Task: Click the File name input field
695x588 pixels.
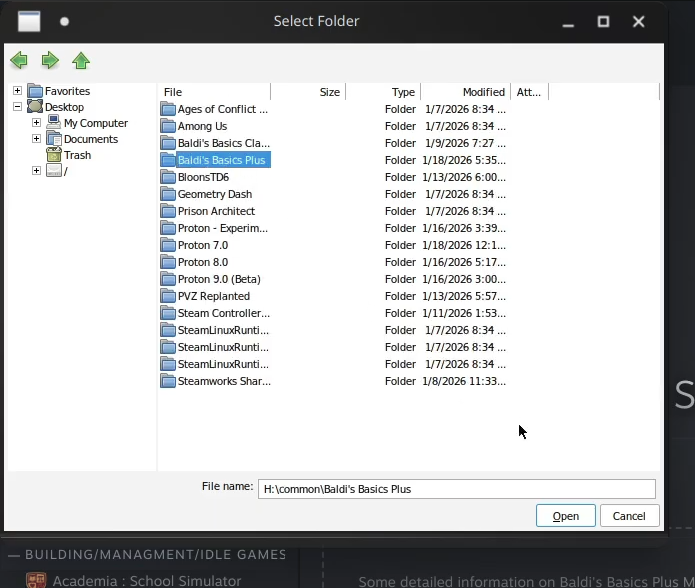Action: tap(457, 489)
